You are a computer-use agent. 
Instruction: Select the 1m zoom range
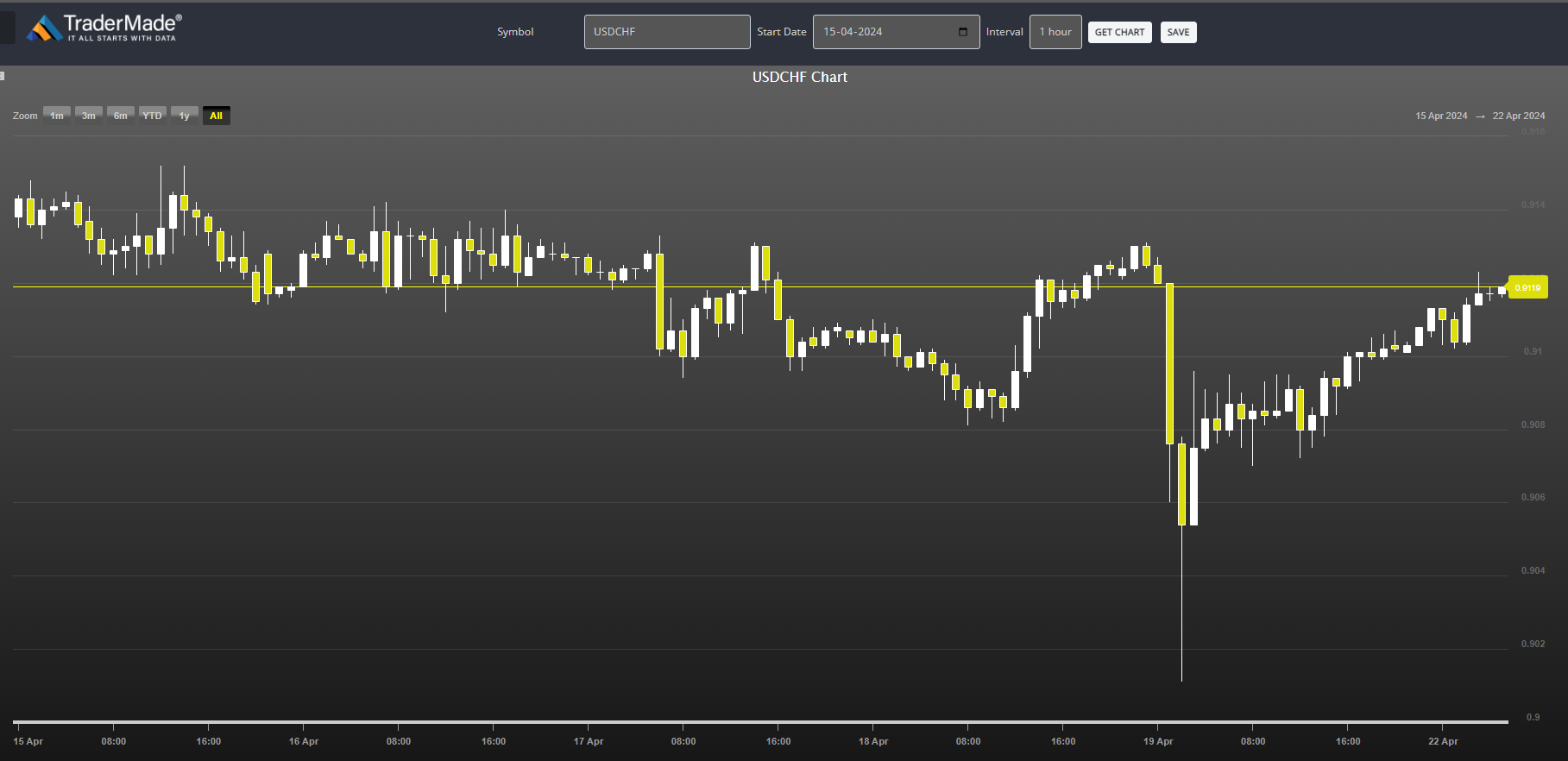click(57, 116)
